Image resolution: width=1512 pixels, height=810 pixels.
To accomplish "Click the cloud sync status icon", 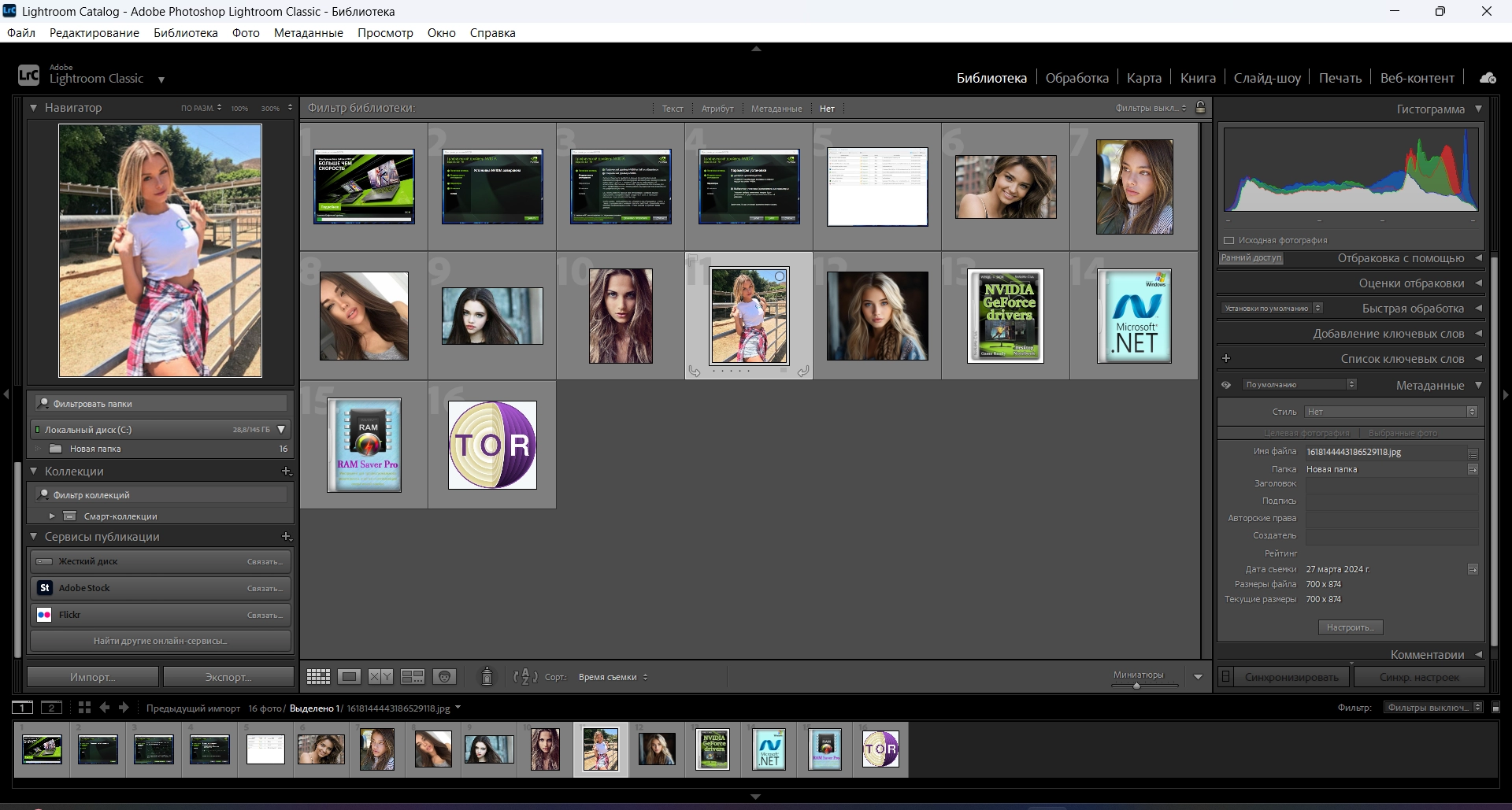I will pyautogui.click(x=1488, y=78).
